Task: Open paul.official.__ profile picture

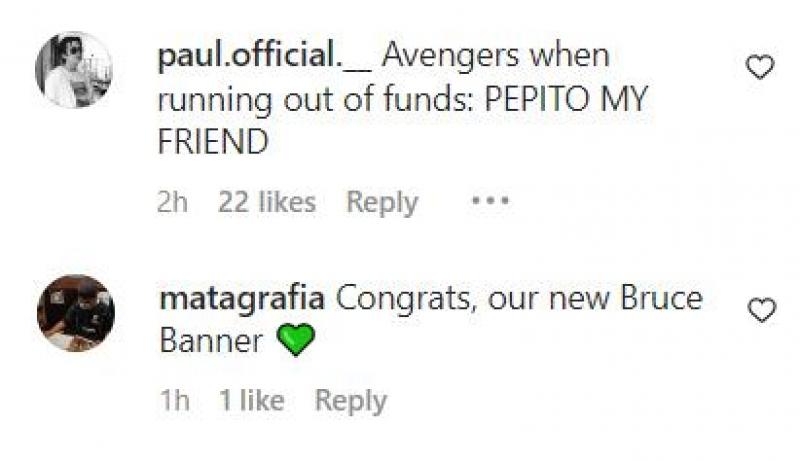Action: tap(74, 69)
